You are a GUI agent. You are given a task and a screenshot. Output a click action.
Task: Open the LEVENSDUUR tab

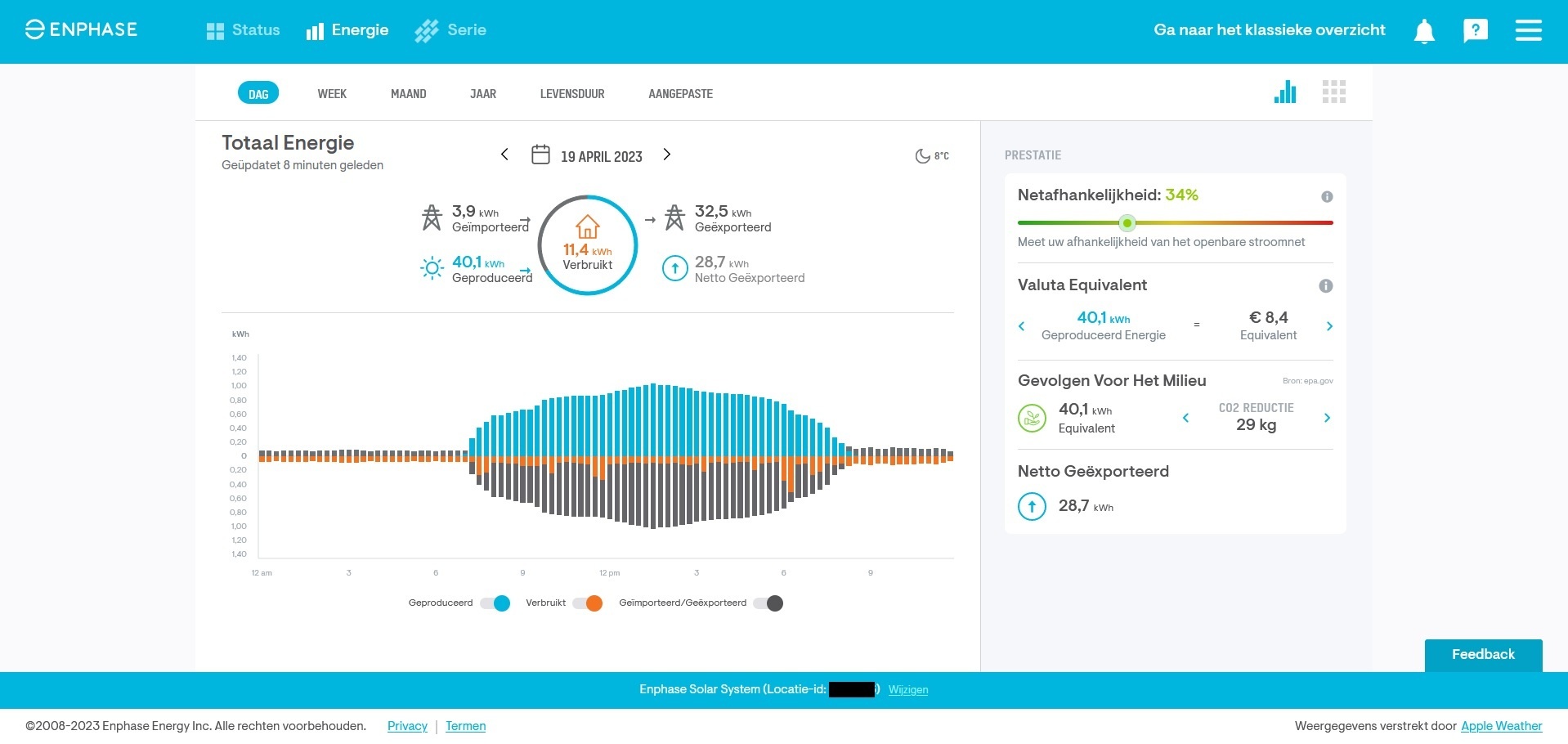[572, 93]
